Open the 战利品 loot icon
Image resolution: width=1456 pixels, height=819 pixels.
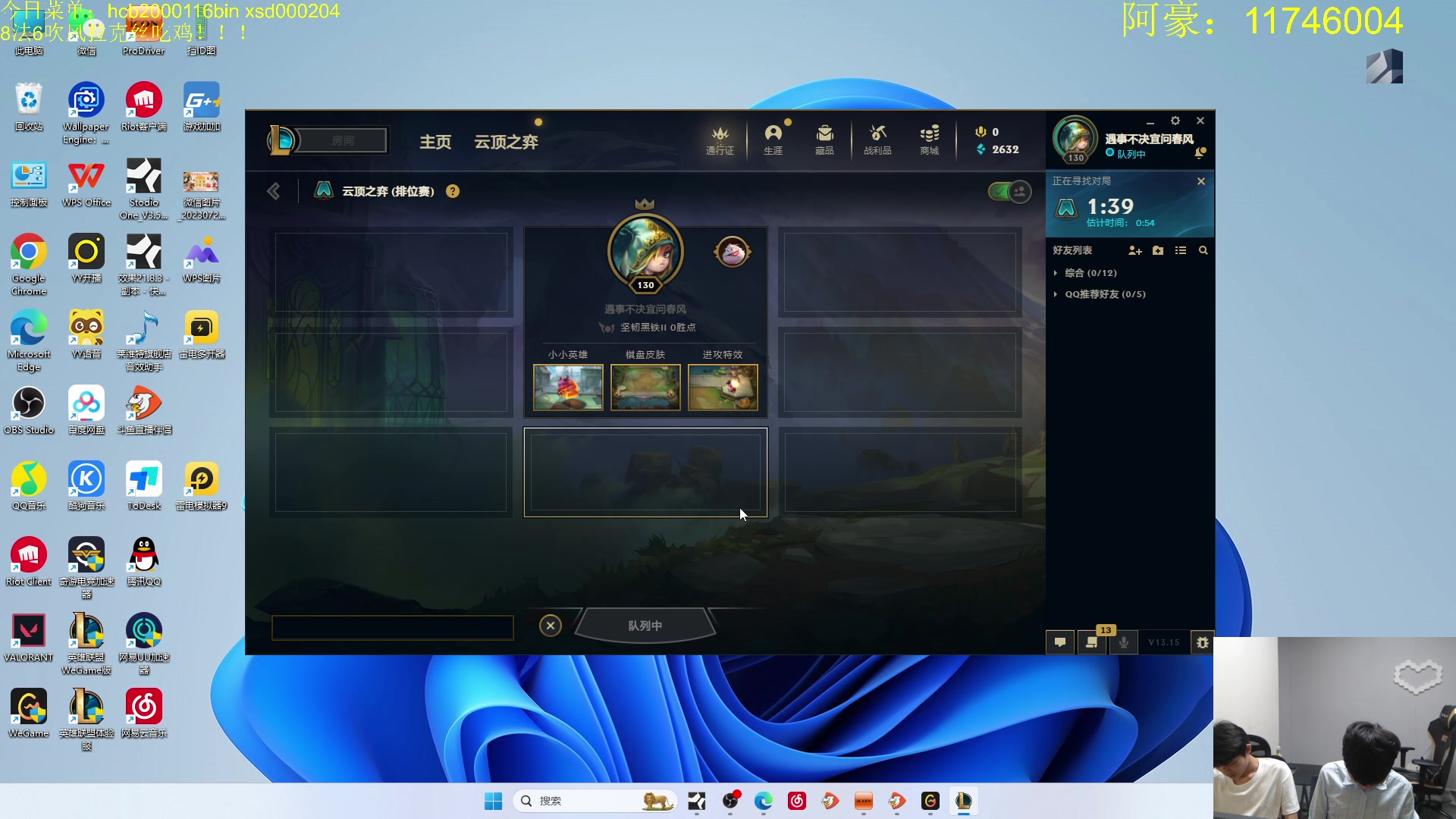click(x=877, y=140)
